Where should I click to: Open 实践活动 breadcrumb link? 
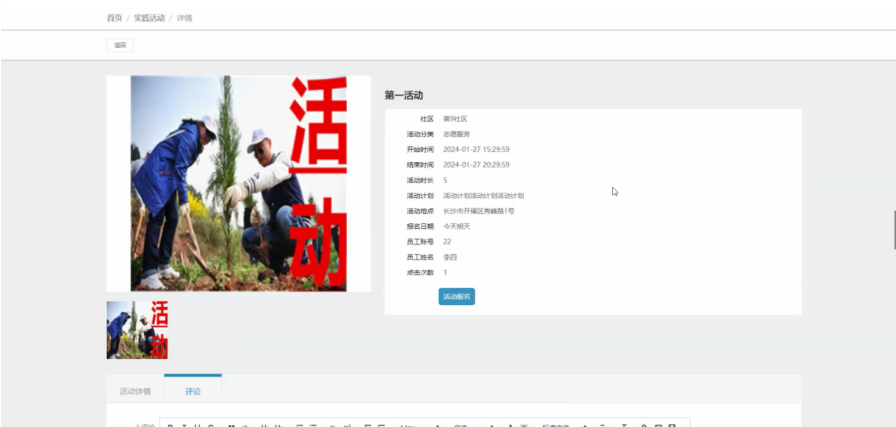(149, 18)
